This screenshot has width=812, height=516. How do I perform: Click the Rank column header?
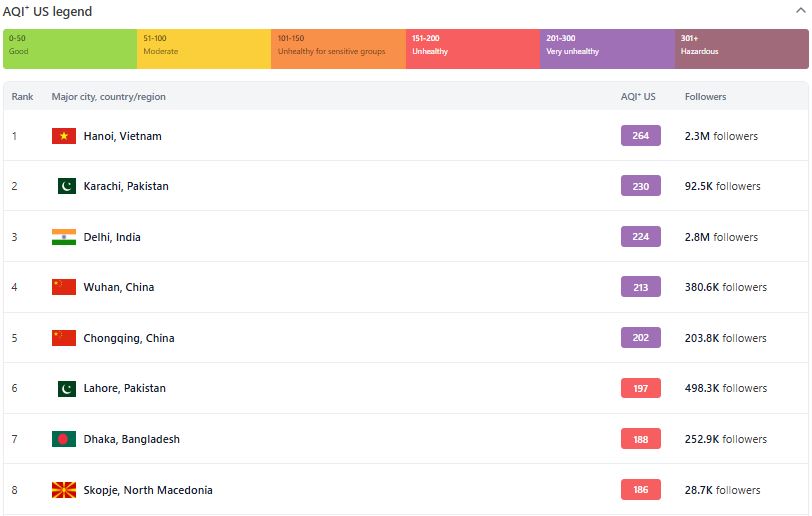click(23, 97)
